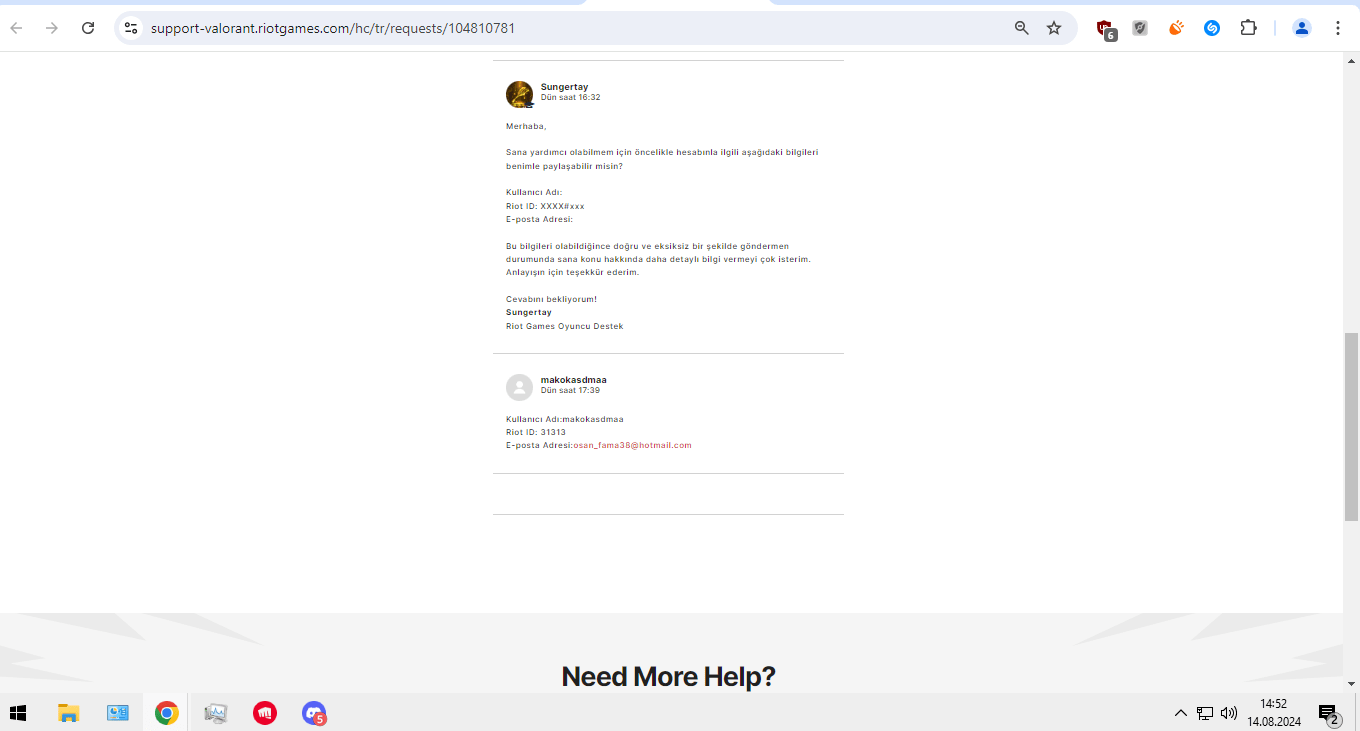
Task: Open the volume speaker tray icon
Action: point(1229,713)
